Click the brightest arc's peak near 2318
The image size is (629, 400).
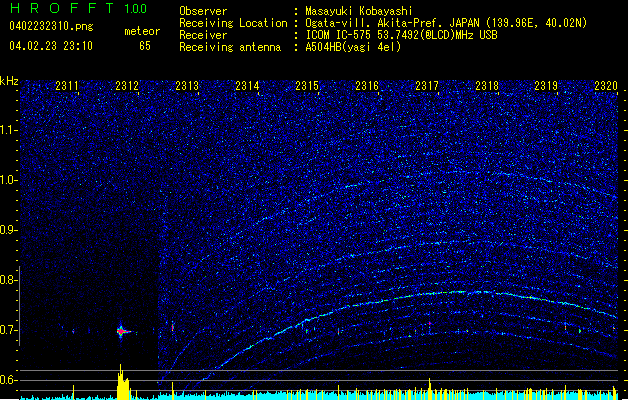[467, 292]
